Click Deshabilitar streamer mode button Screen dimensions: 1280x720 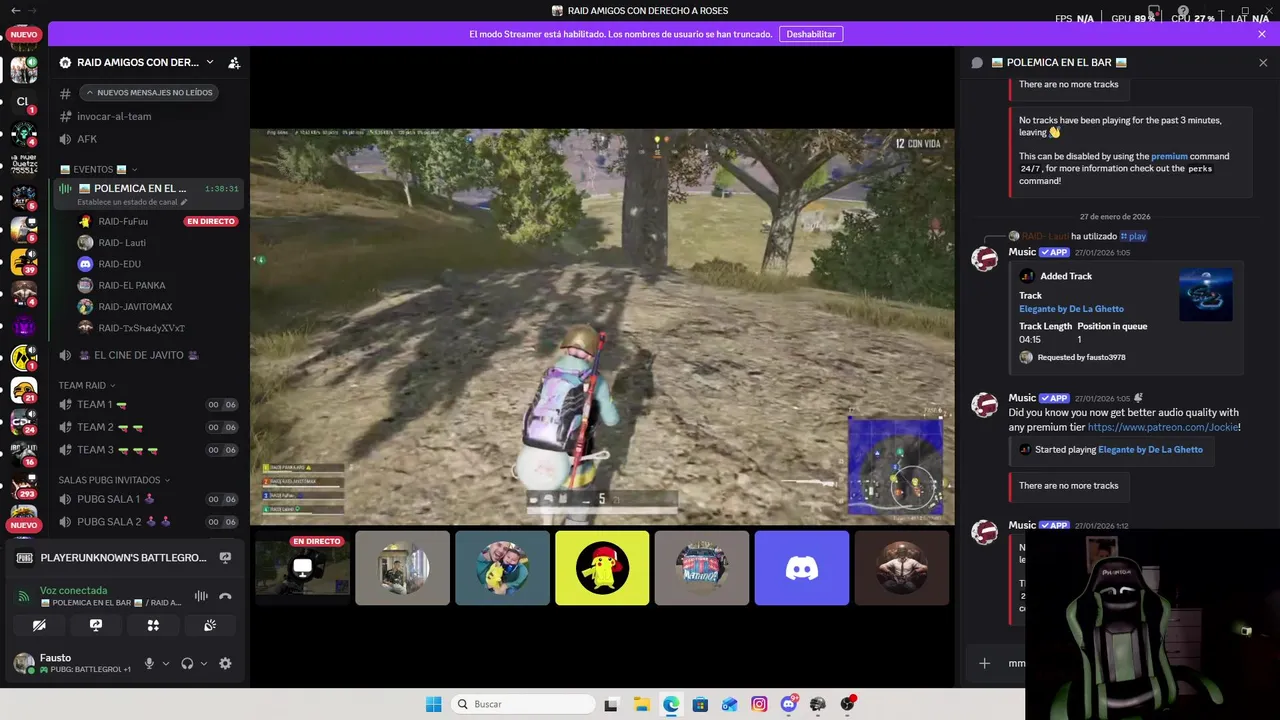(810, 34)
